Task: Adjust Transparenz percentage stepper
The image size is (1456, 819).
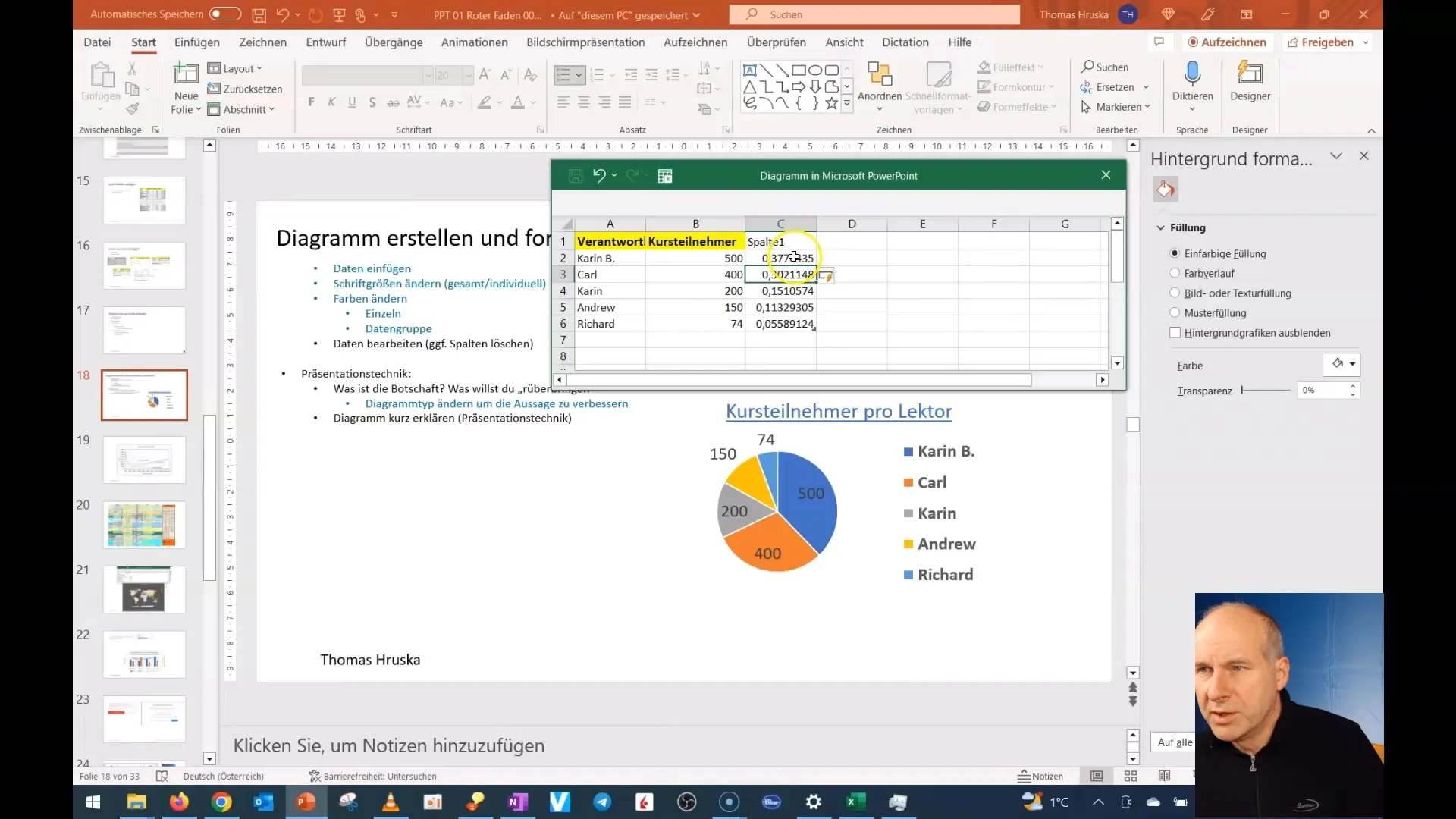Action: 1355,390
